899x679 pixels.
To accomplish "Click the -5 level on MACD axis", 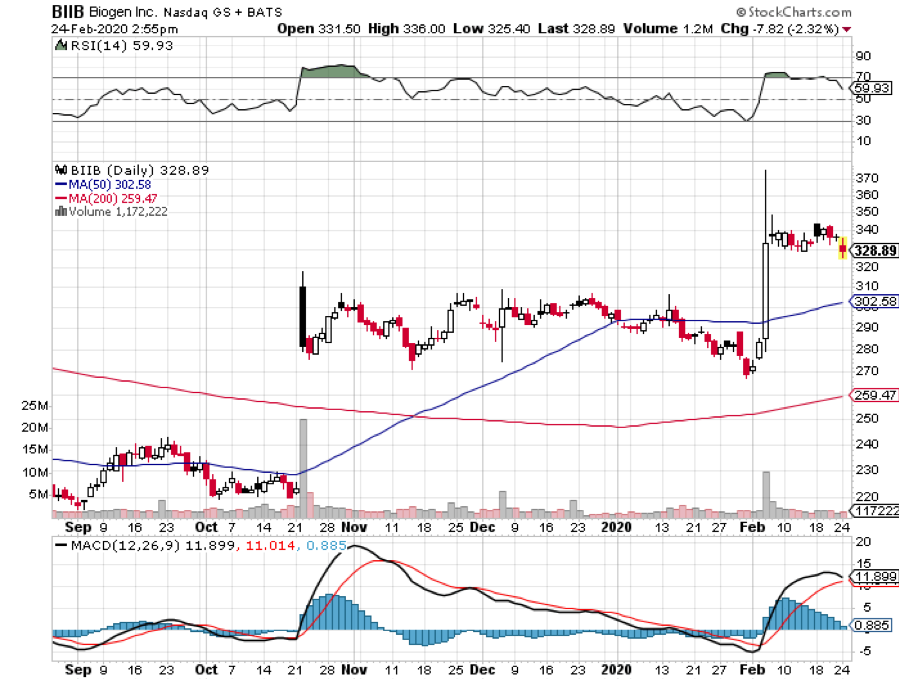I will (863, 651).
